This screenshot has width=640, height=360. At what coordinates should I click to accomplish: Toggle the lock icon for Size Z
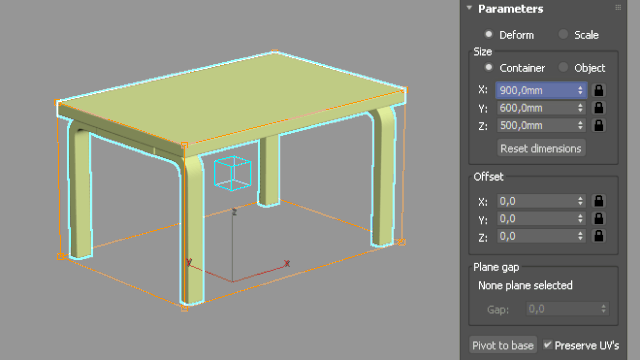599,125
